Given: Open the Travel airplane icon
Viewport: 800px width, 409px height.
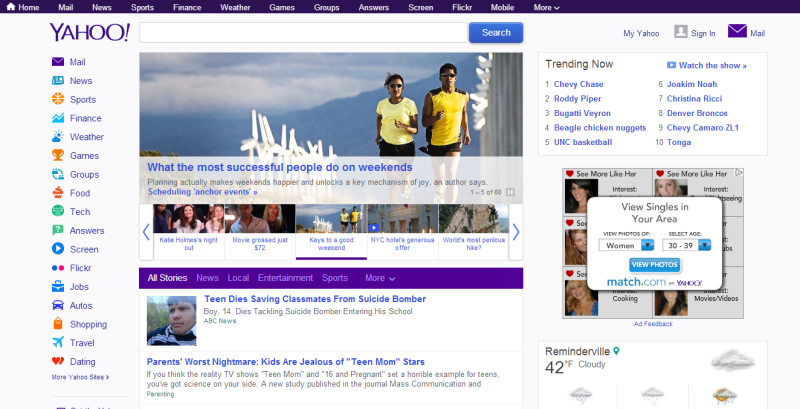Looking at the screenshot, I should [x=58, y=342].
